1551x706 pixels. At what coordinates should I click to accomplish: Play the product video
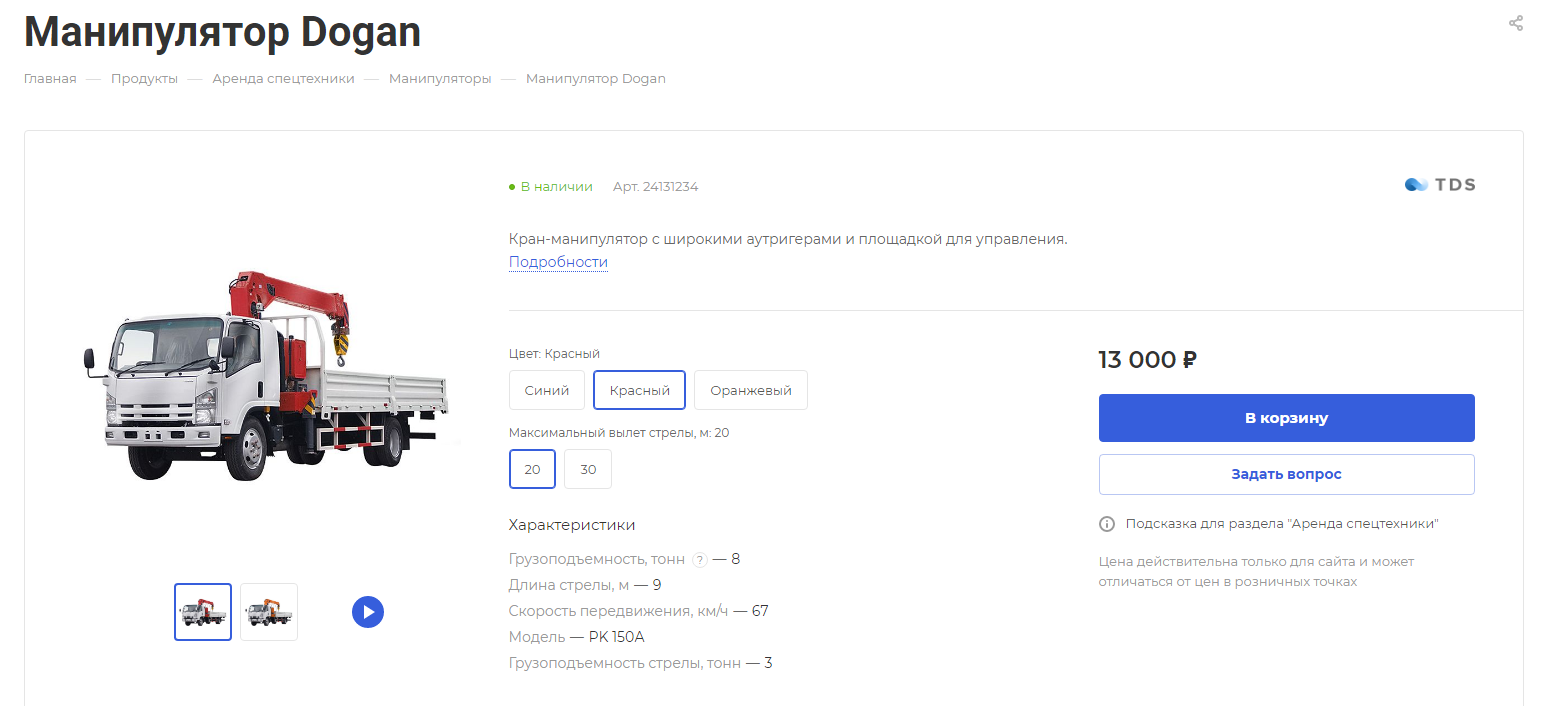tap(368, 612)
